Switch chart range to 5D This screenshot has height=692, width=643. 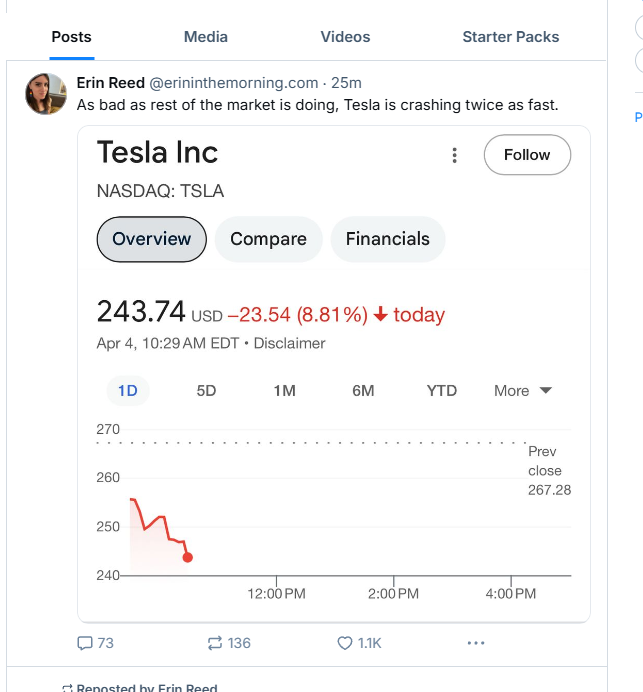206,391
